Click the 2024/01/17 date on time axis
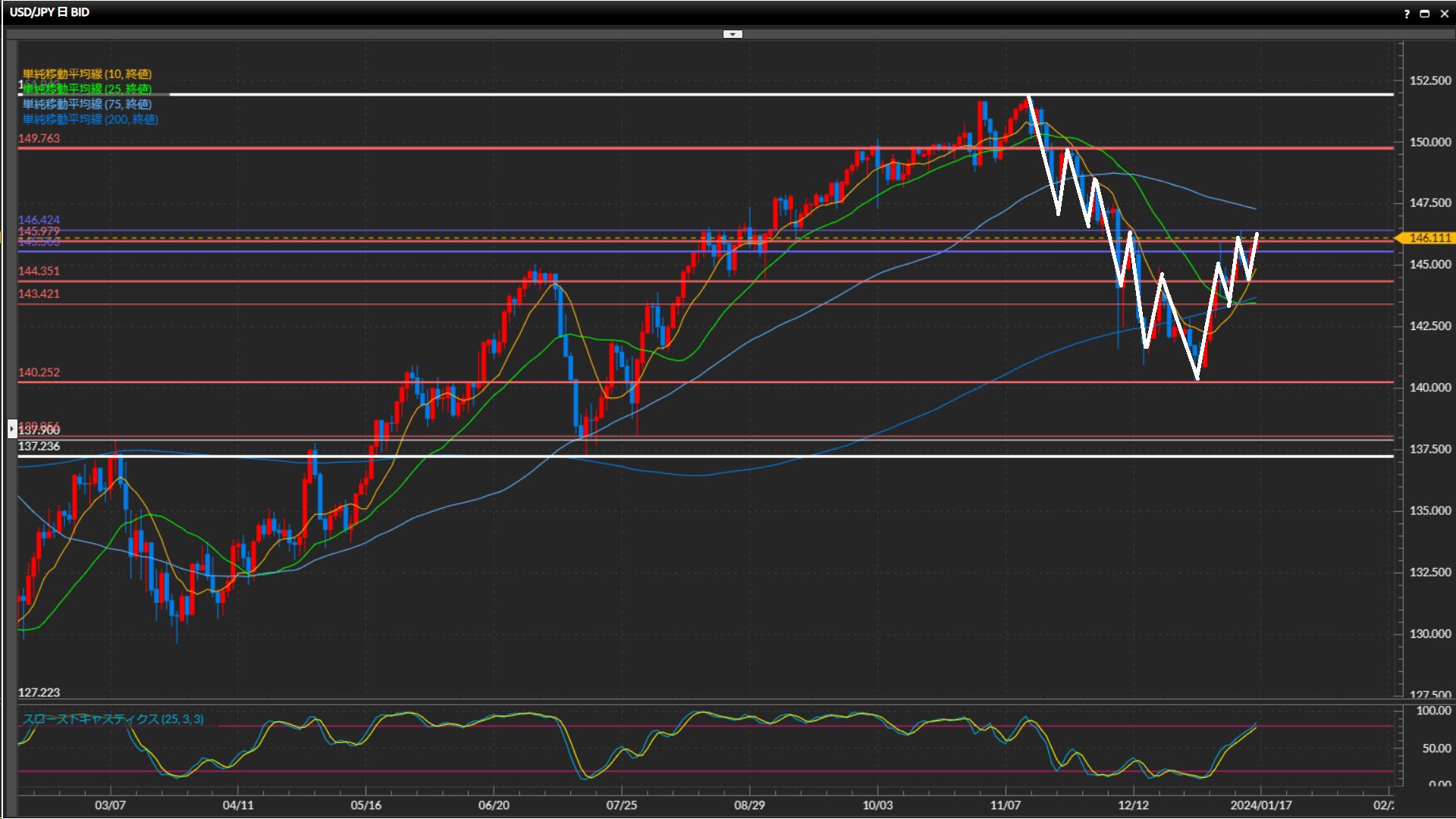This screenshot has width=1456, height=819. (x=1260, y=805)
